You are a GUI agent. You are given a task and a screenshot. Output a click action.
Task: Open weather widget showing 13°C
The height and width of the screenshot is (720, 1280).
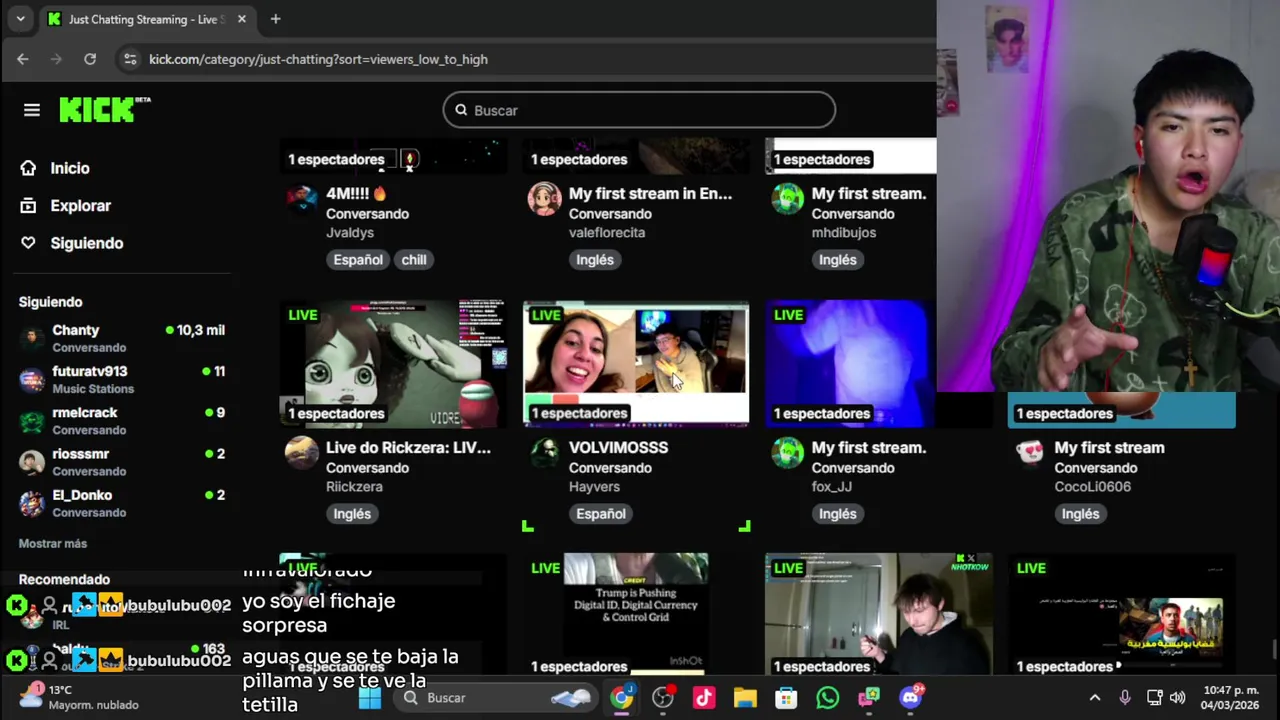[x=80, y=697]
